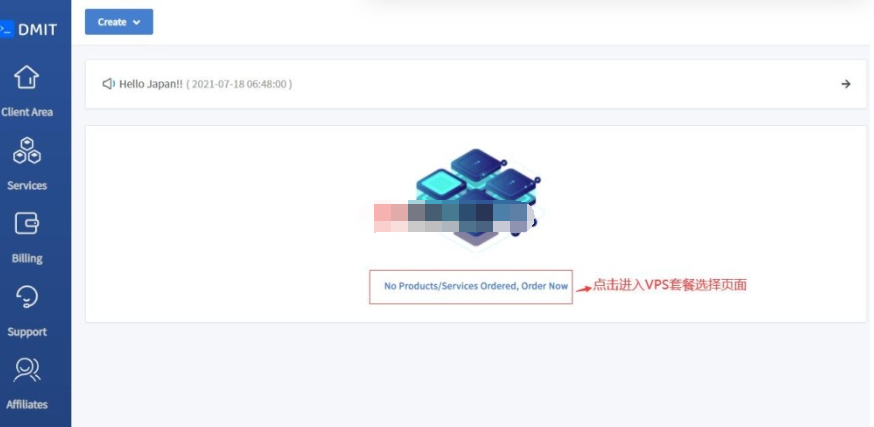Click the Client Area home icon
Viewport: 874px width, 427px height.
tap(27, 78)
